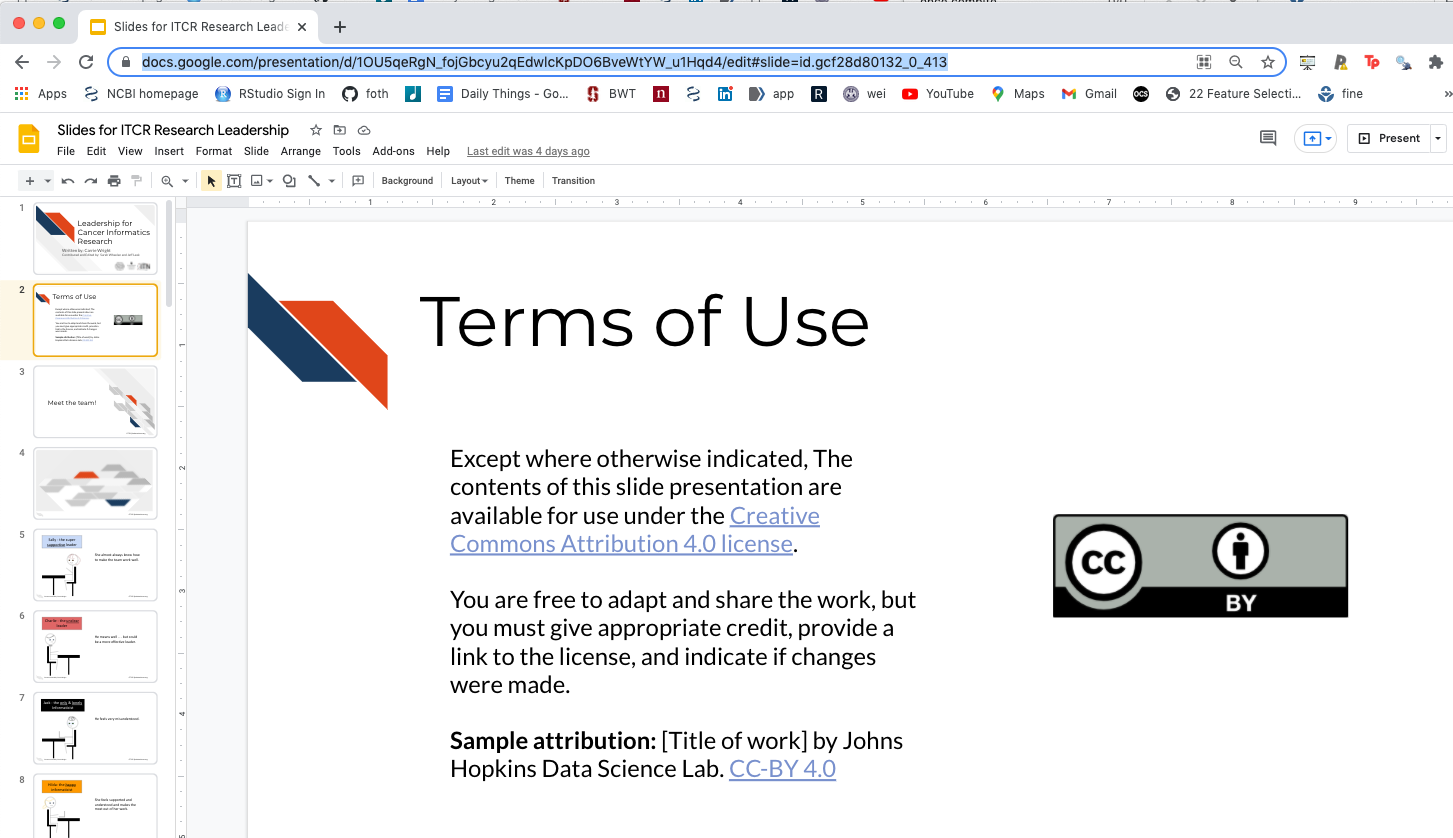1453x838 pixels.
Task: Select the Line tool
Action: (314, 181)
